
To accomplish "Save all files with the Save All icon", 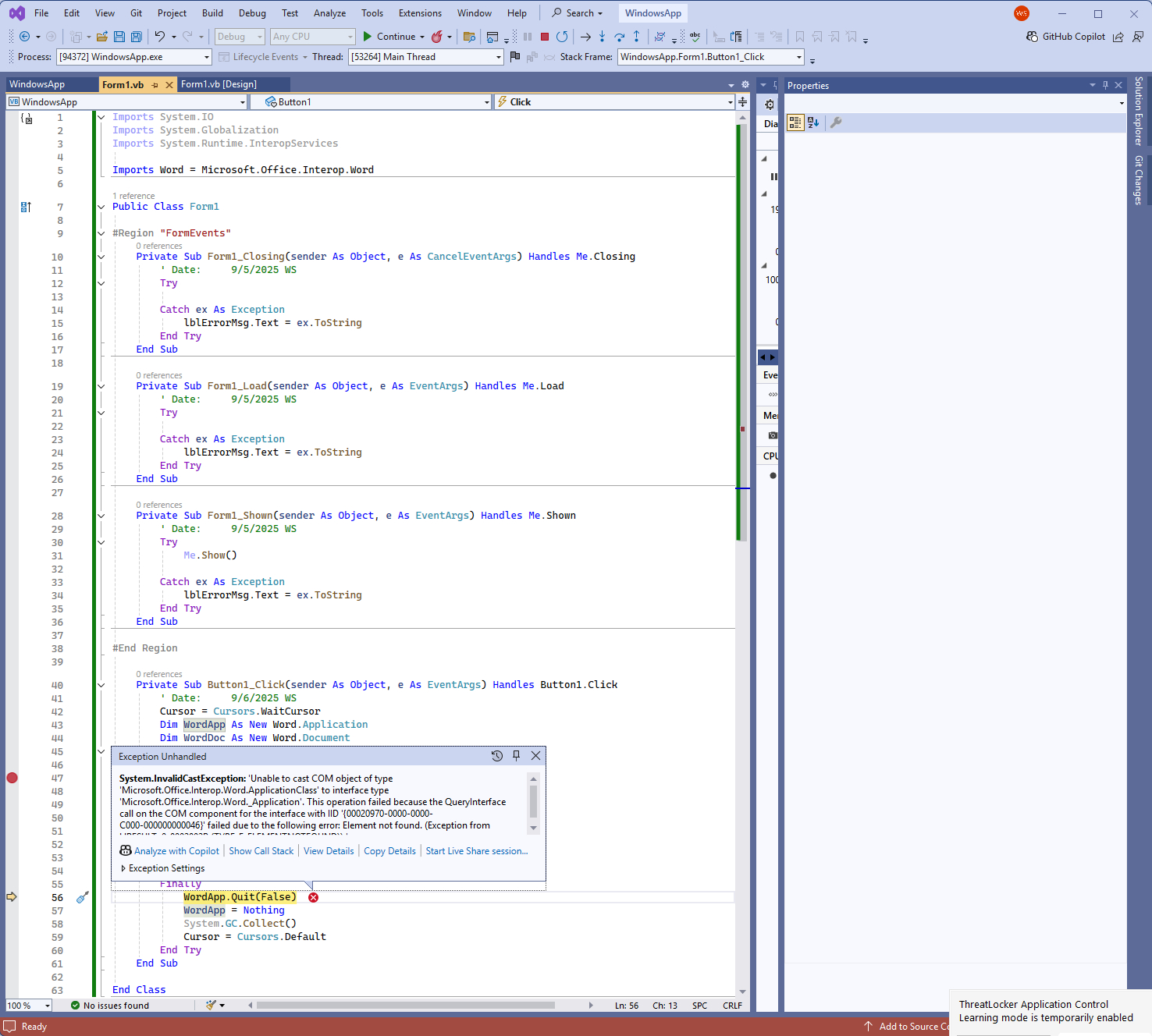I will point(137,37).
